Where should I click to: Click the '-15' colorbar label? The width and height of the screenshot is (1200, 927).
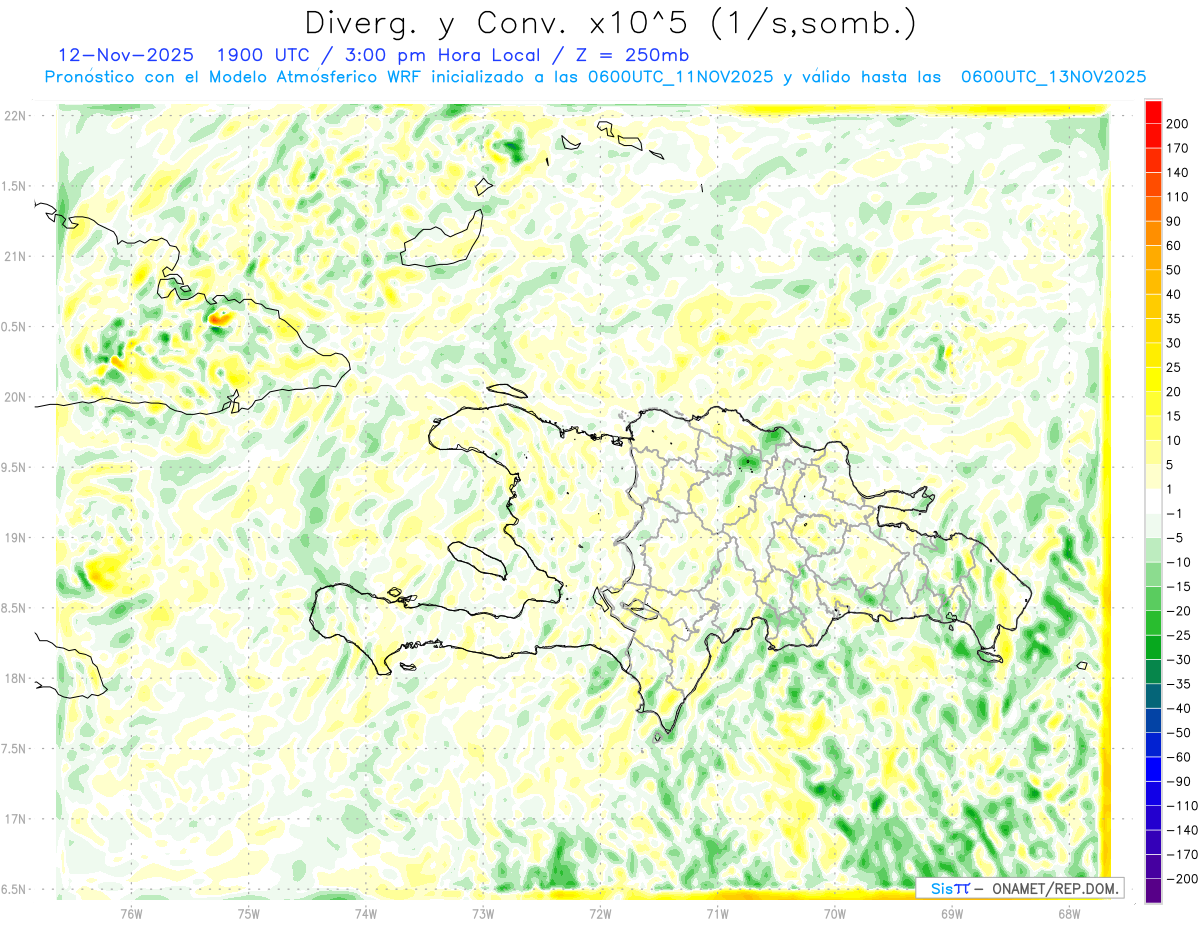(1178, 587)
